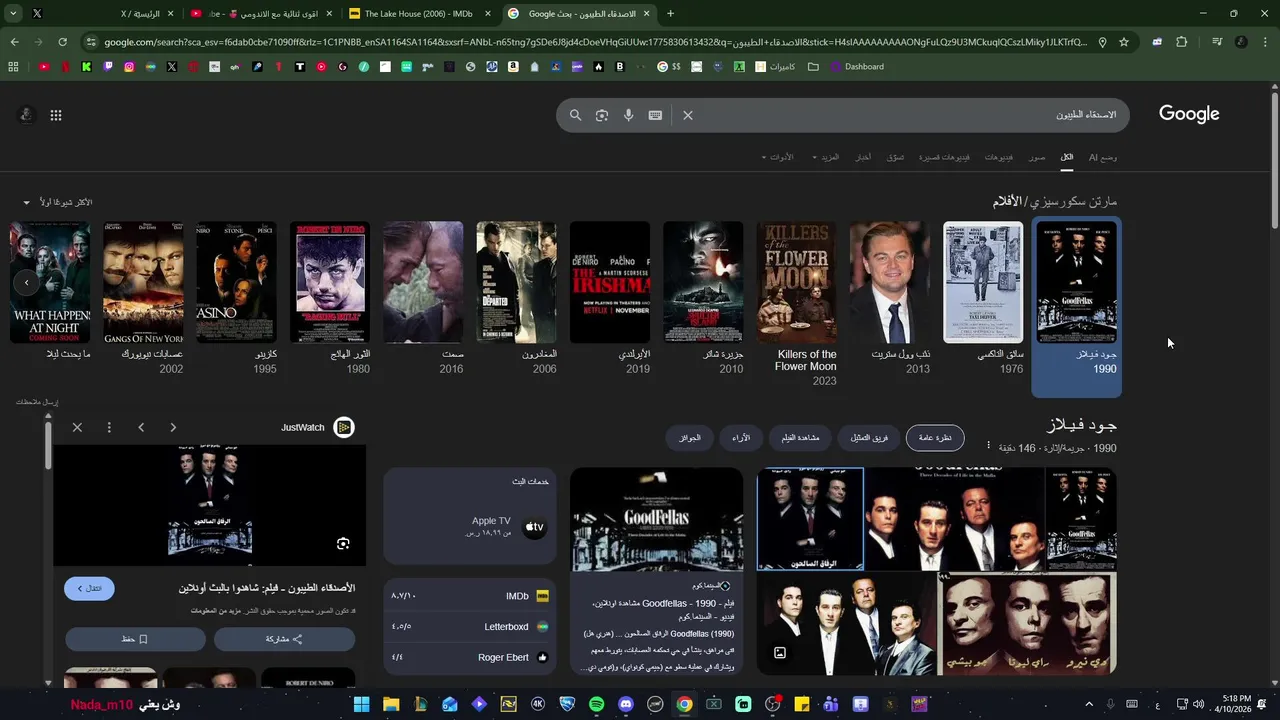Image resolution: width=1280 pixels, height=720 pixels.
Task: Click the حفظ (Save) button
Action: click(x=135, y=639)
